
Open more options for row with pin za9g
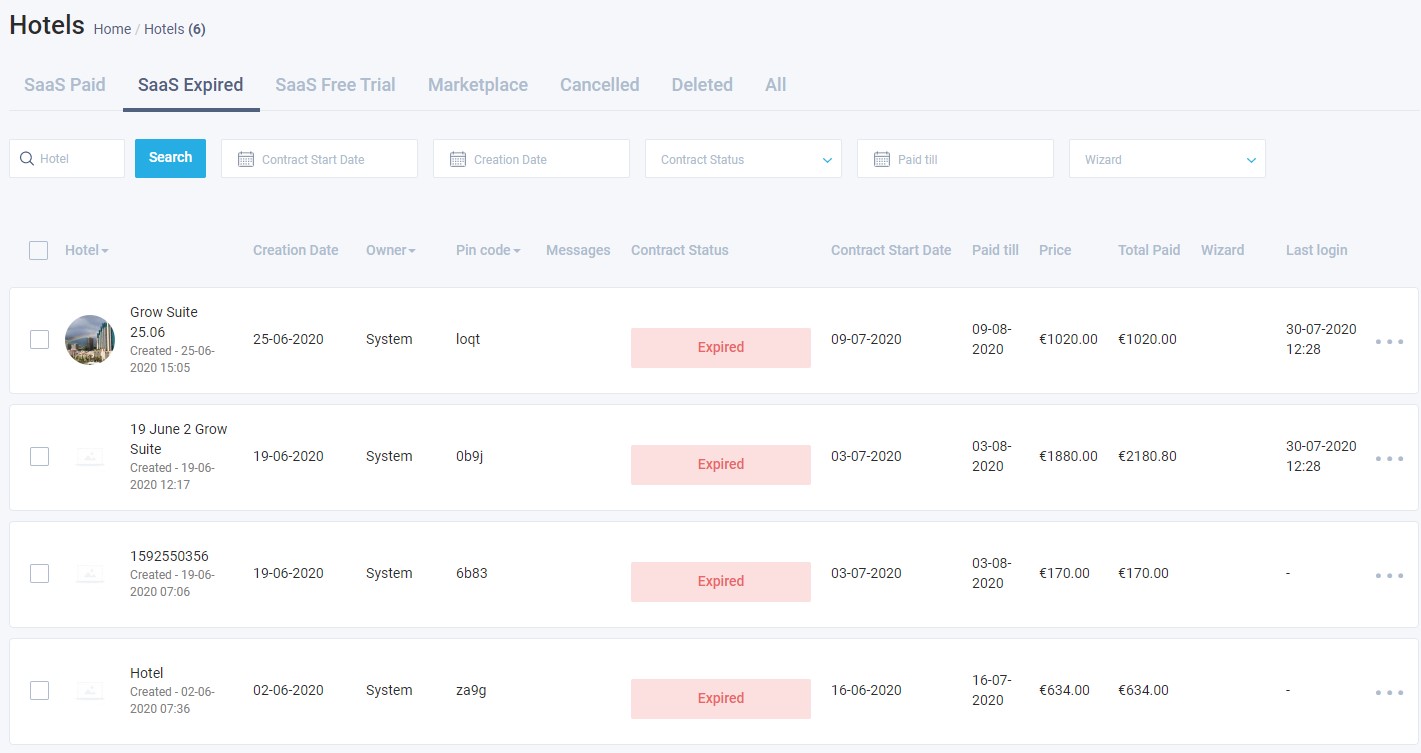[x=1389, y=692]
